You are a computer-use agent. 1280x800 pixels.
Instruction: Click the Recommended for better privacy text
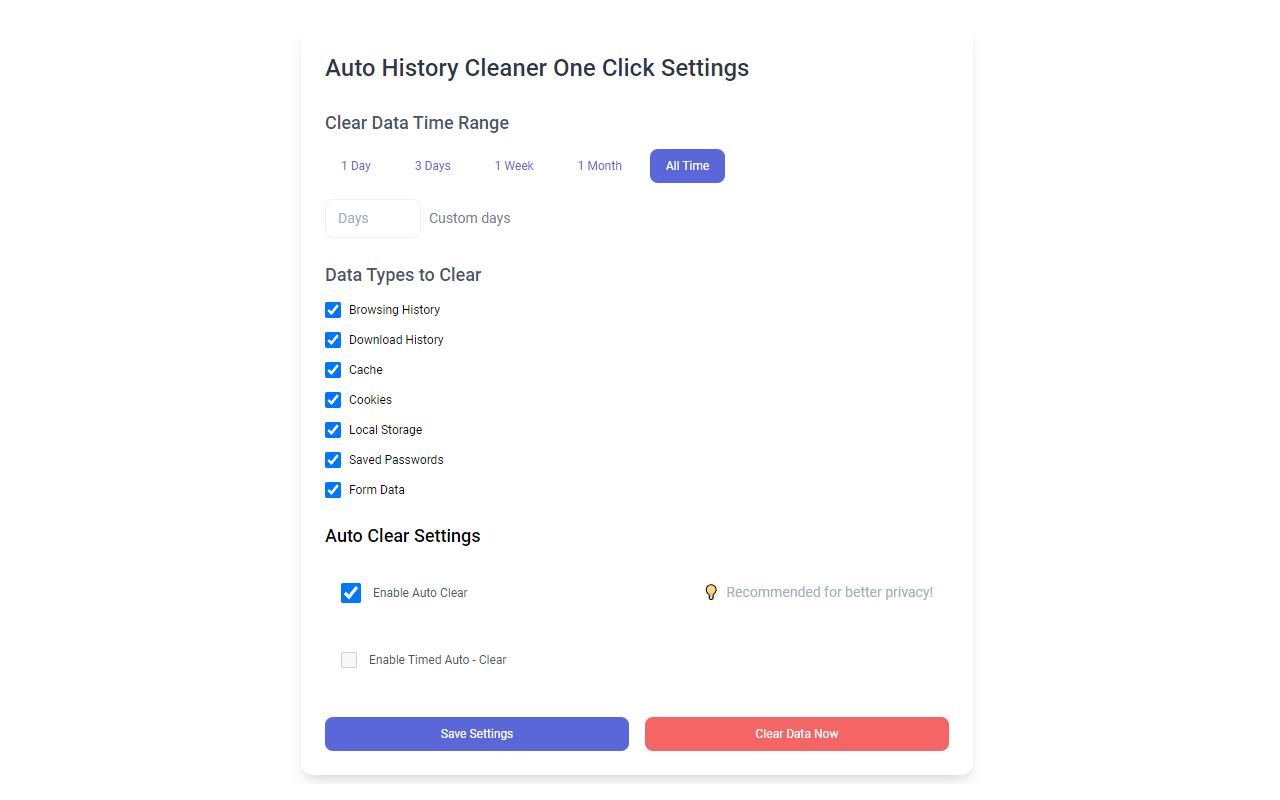click(x=829, y=592)
